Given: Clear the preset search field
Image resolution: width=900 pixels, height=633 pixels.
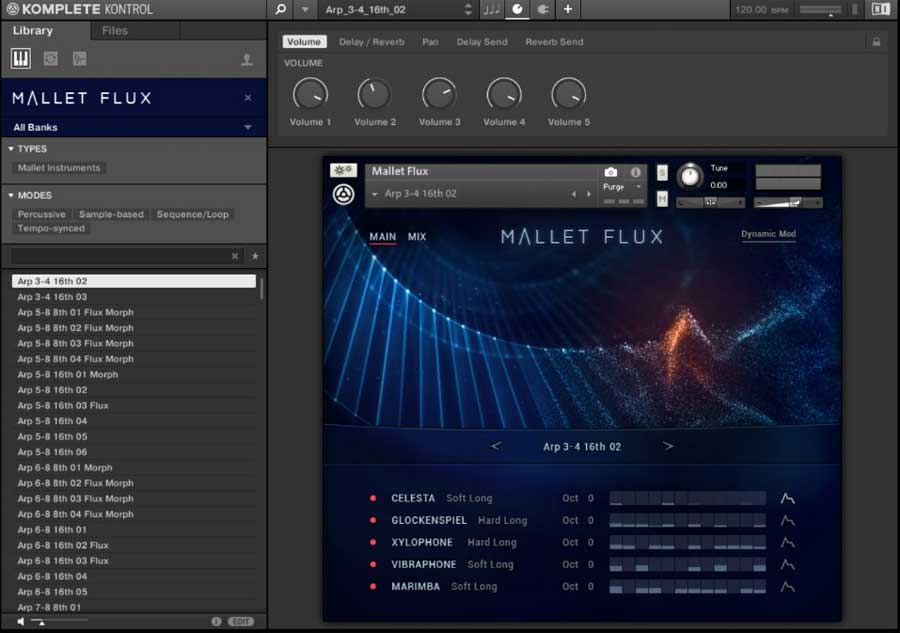Looking at the screenshot, I should 235,256.
